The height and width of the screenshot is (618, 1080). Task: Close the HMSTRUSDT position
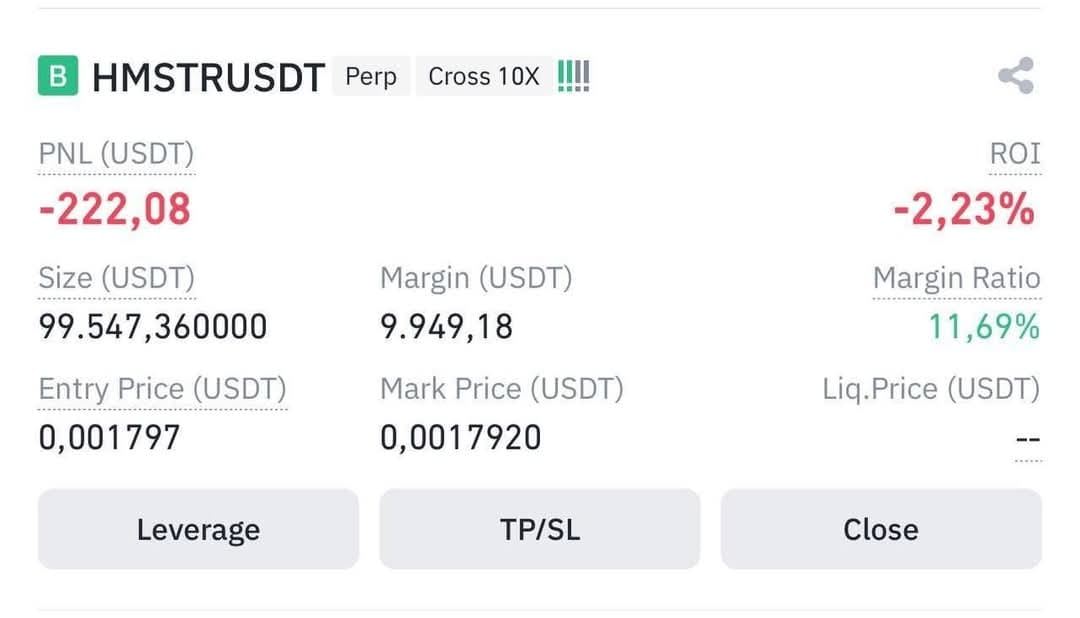pyautogui.click(x=881, y=529)
